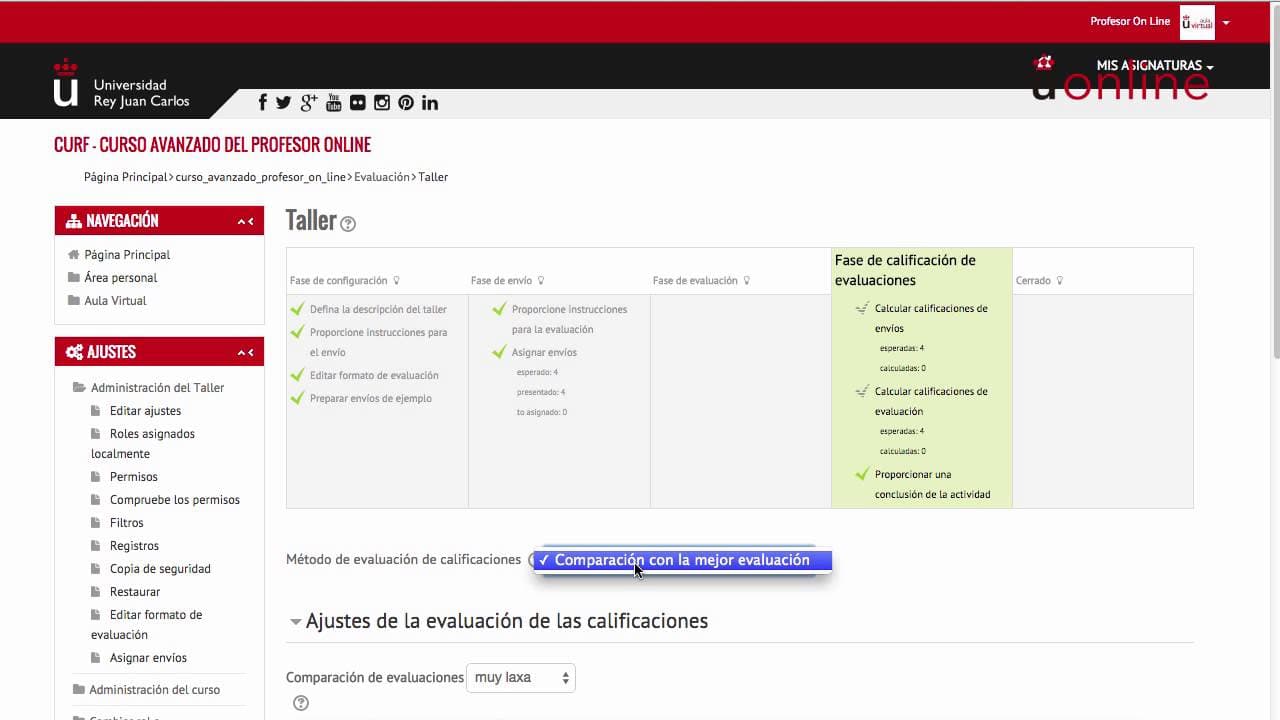Image resolution: width=1280 pixels, height=720 pixels.
Task: Click lightbulb icon next to Cerrado
Action: coord(1060,281)
